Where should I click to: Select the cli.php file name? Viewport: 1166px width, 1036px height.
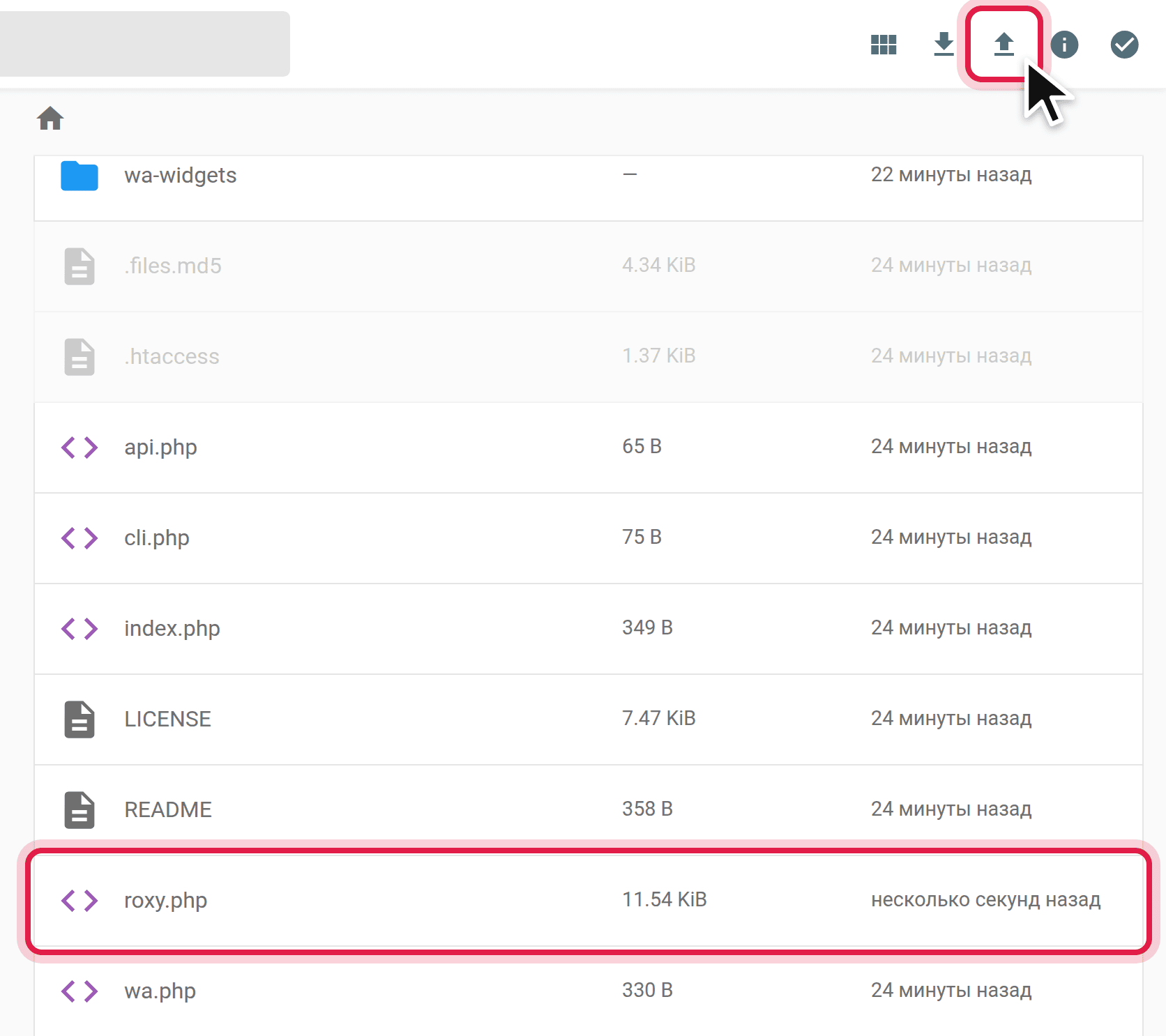pyautogui.click(x=157, y=538)
